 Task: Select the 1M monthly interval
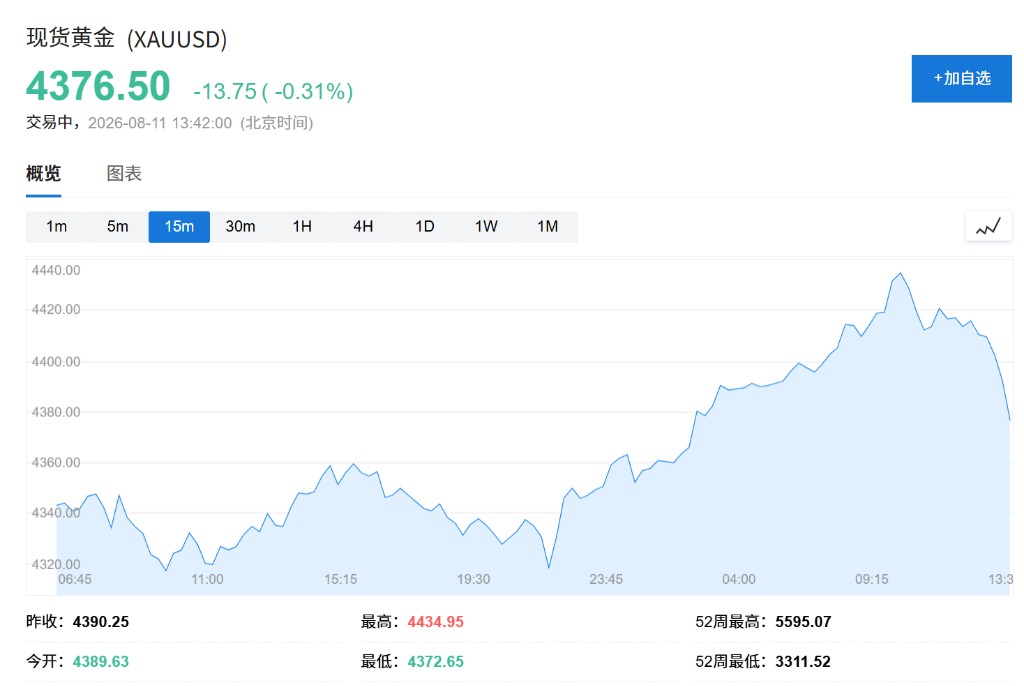pos(547,227)
